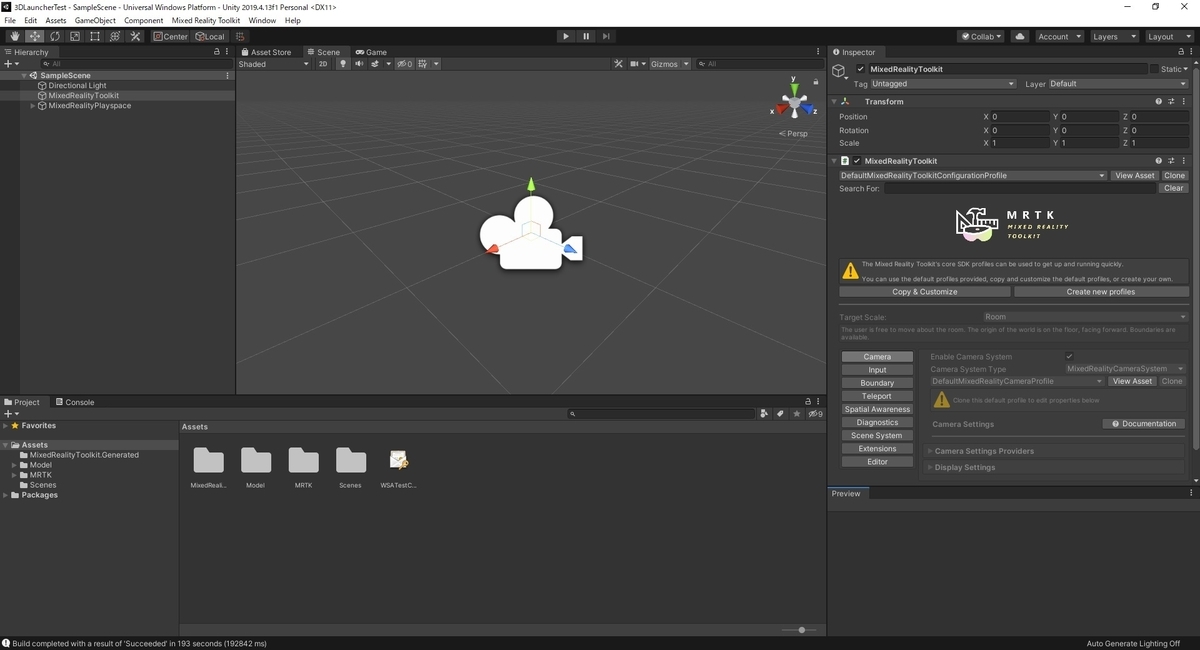Viewport: 1200px width, 650px height.
Task: Open the Input settings category
Action: click(877, 370)
